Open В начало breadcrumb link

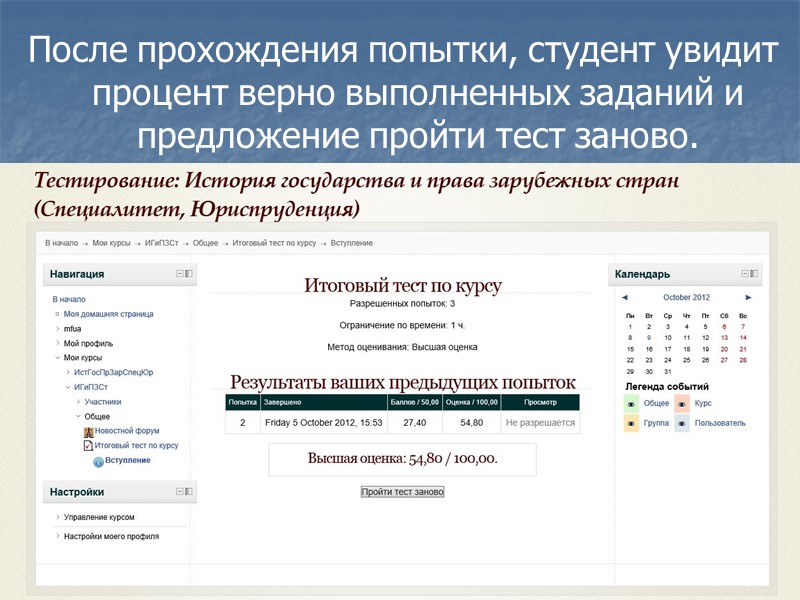pyautogui.click(x=61, y=243)
